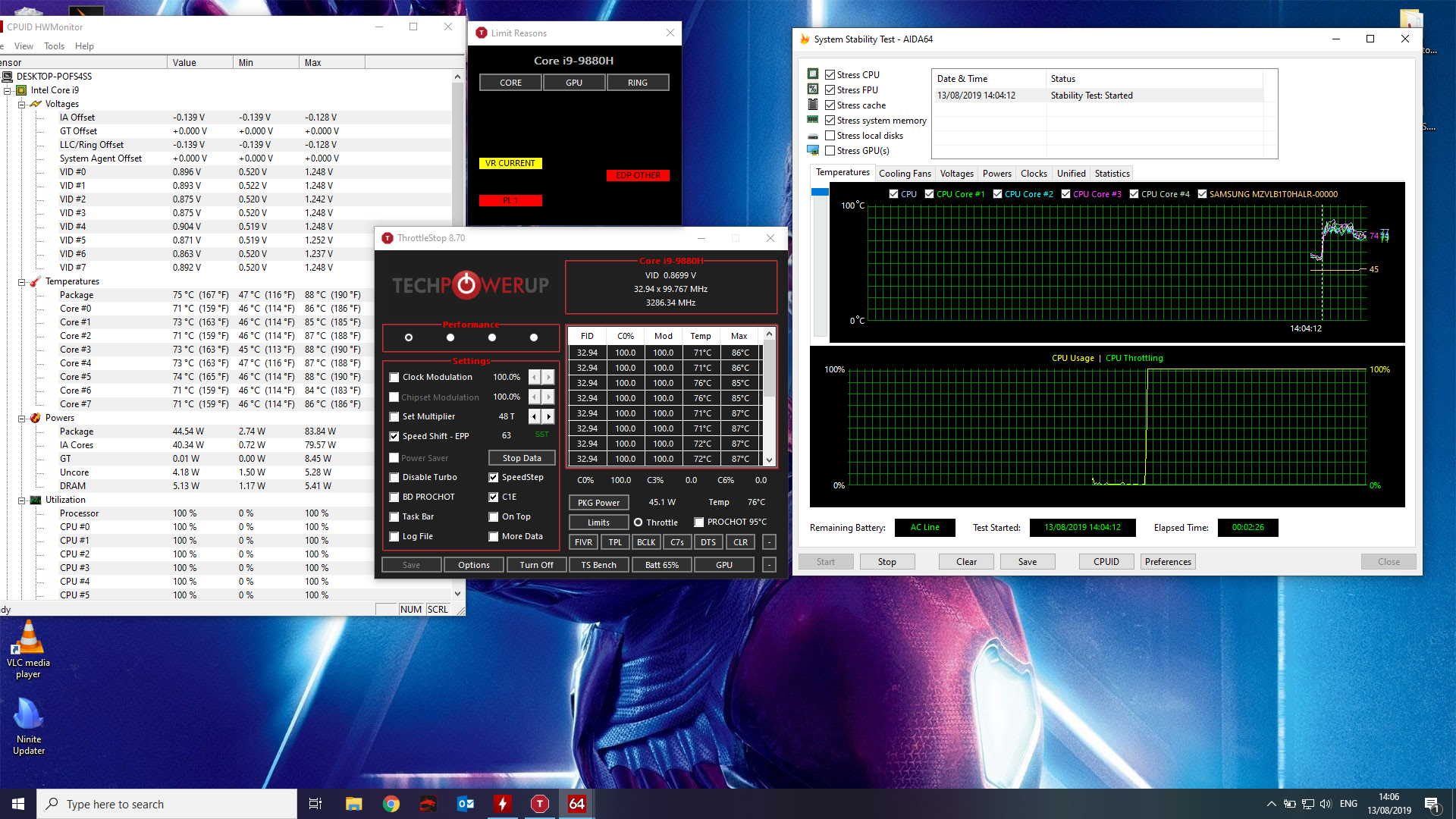1456x819 pixels.
Task: Enable Disable Turbo checkbox
Action: (394, 477)
